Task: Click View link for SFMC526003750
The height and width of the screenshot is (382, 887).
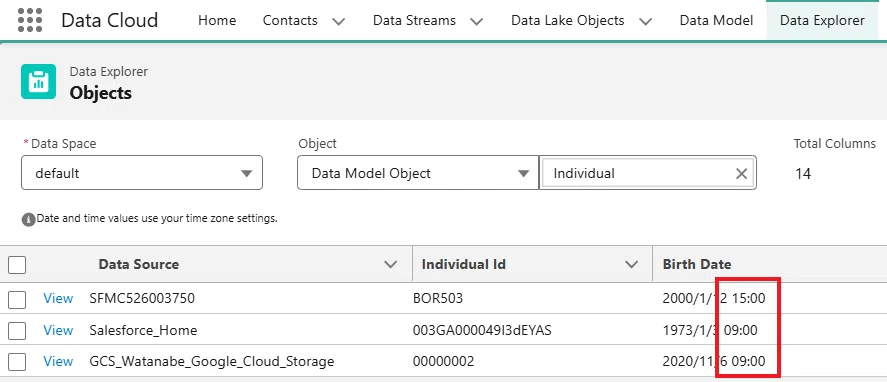Action: [x=58, y=298]
